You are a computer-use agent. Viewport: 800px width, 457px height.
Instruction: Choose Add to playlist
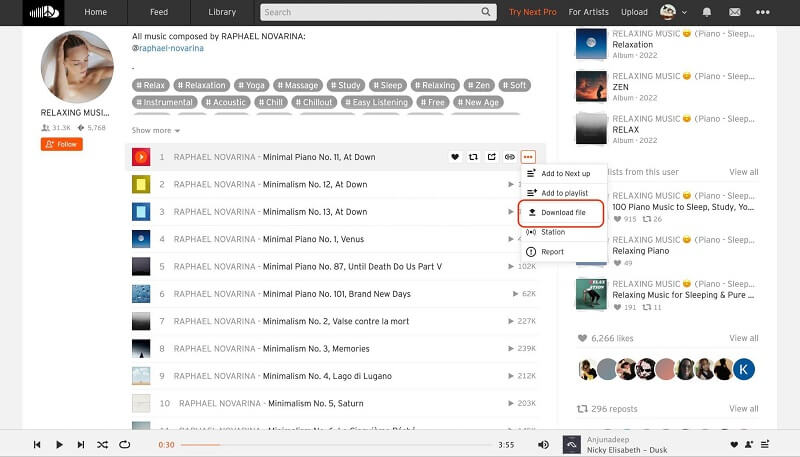pos(563,193)
